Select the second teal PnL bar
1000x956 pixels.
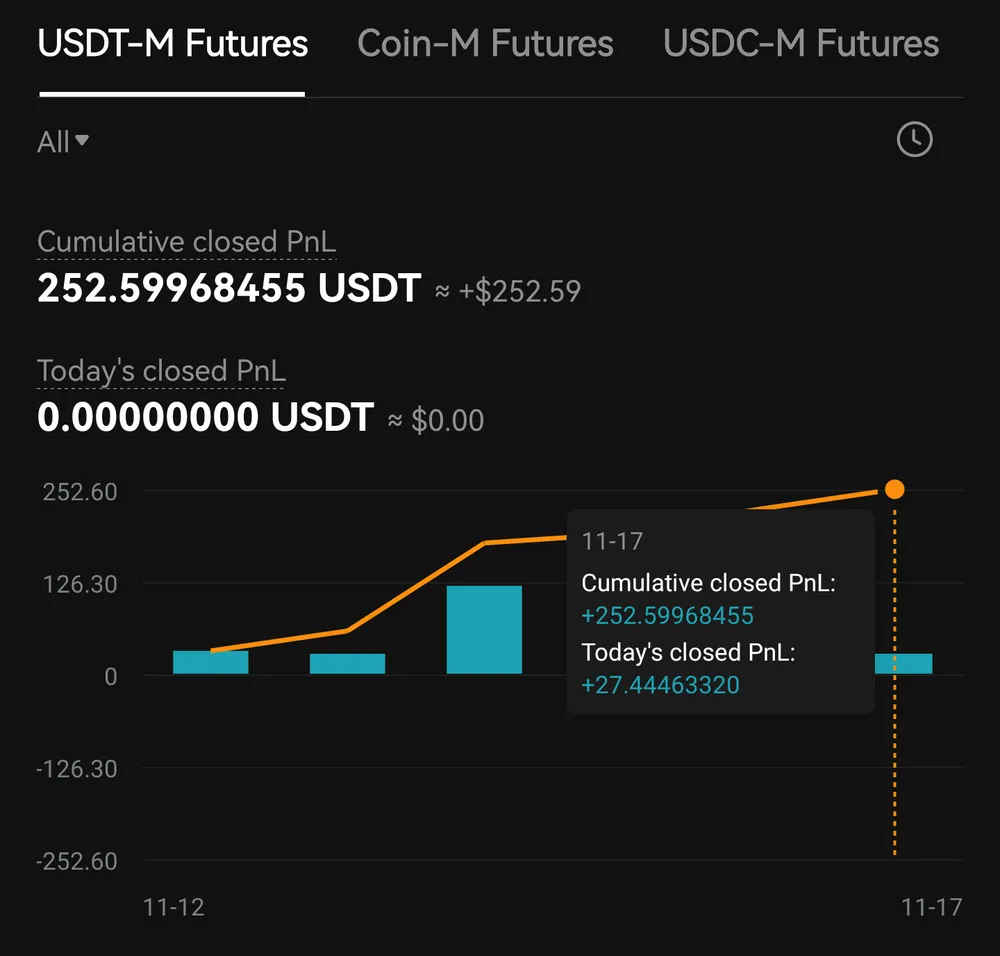[347, 663]
